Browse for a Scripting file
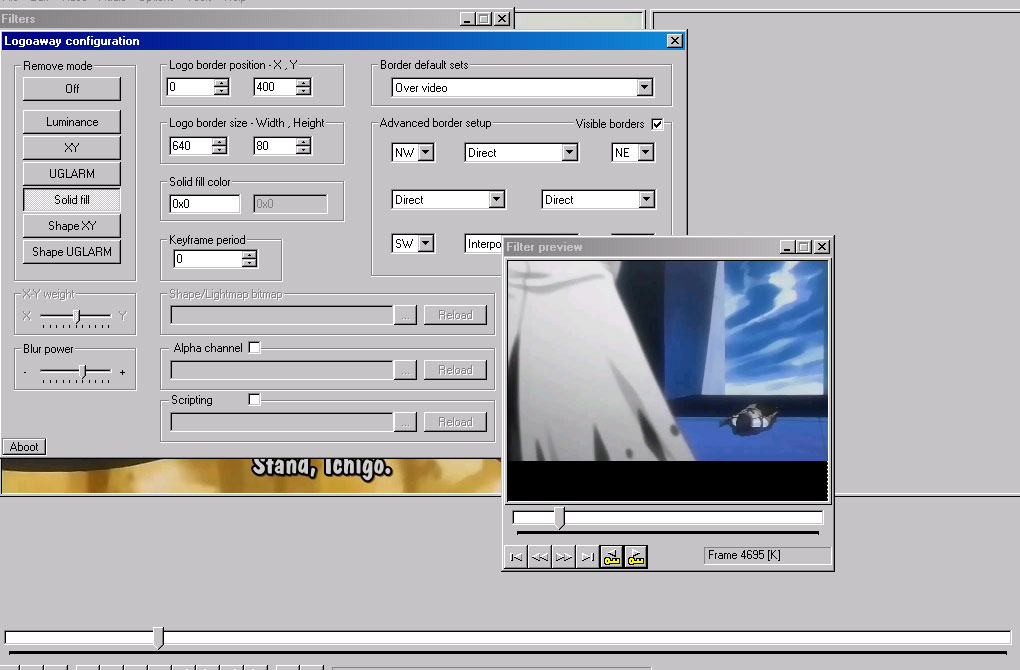This screenshot has width=1020, height=670. click(405, 422)
